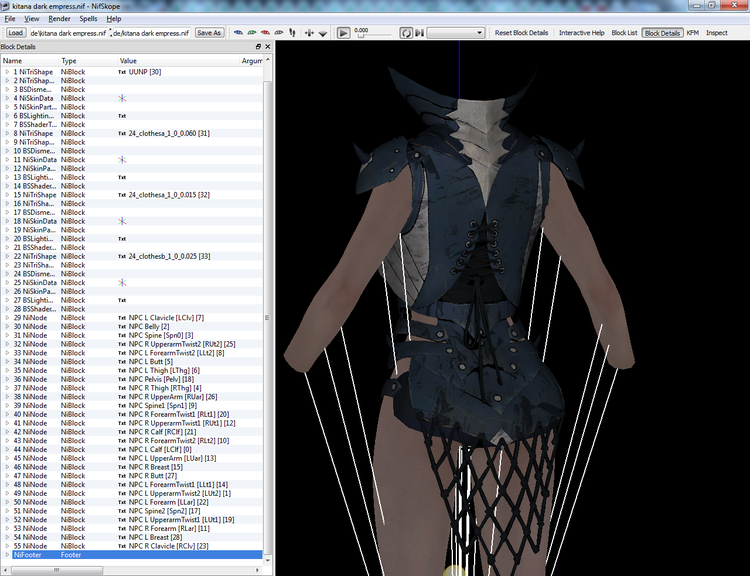Click the gray eye perspective icon
The image size is (750, 576).
[x=278, y=33]
